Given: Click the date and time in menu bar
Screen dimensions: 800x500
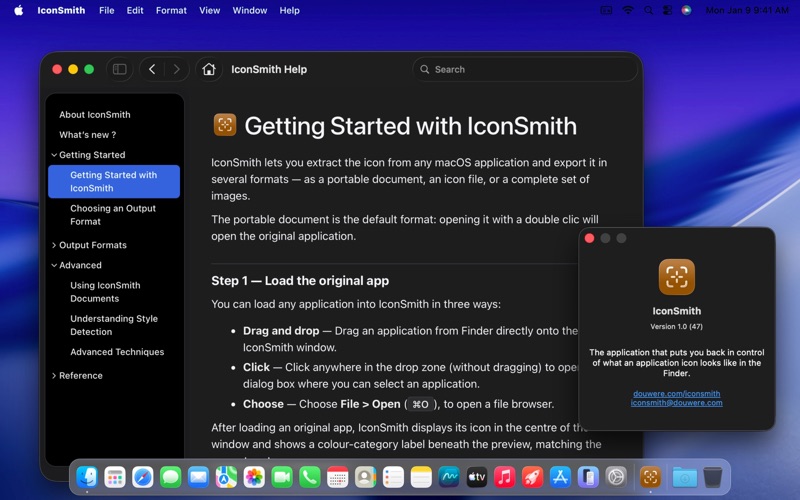Looking at the screenshot, I should click(x=747, y=10).
